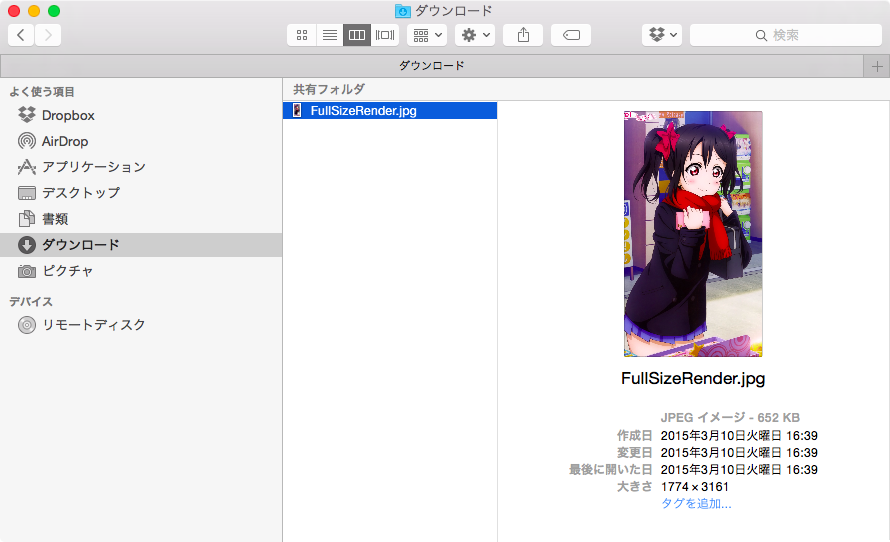Select the ダウンロード tab
The image size is (890, 542).
[x=431, y=66]
